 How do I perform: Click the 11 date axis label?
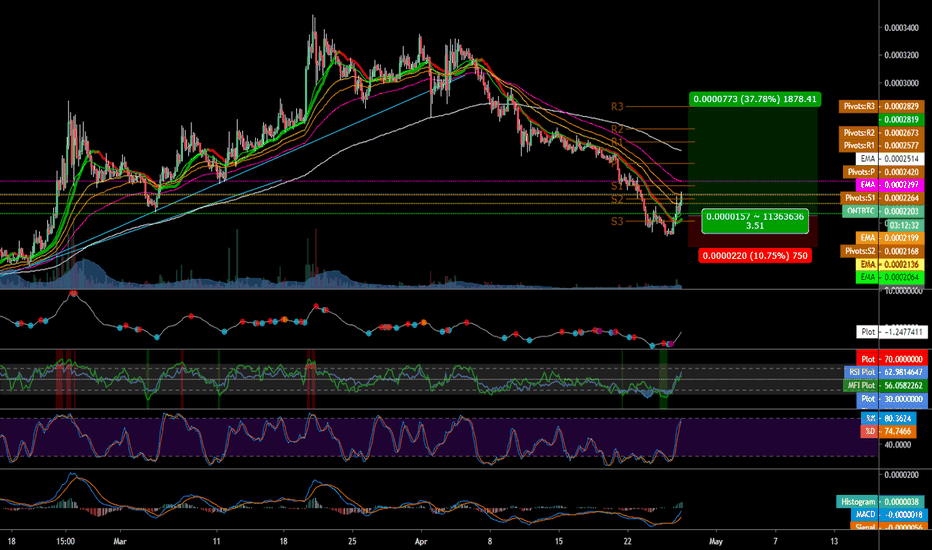216,541
